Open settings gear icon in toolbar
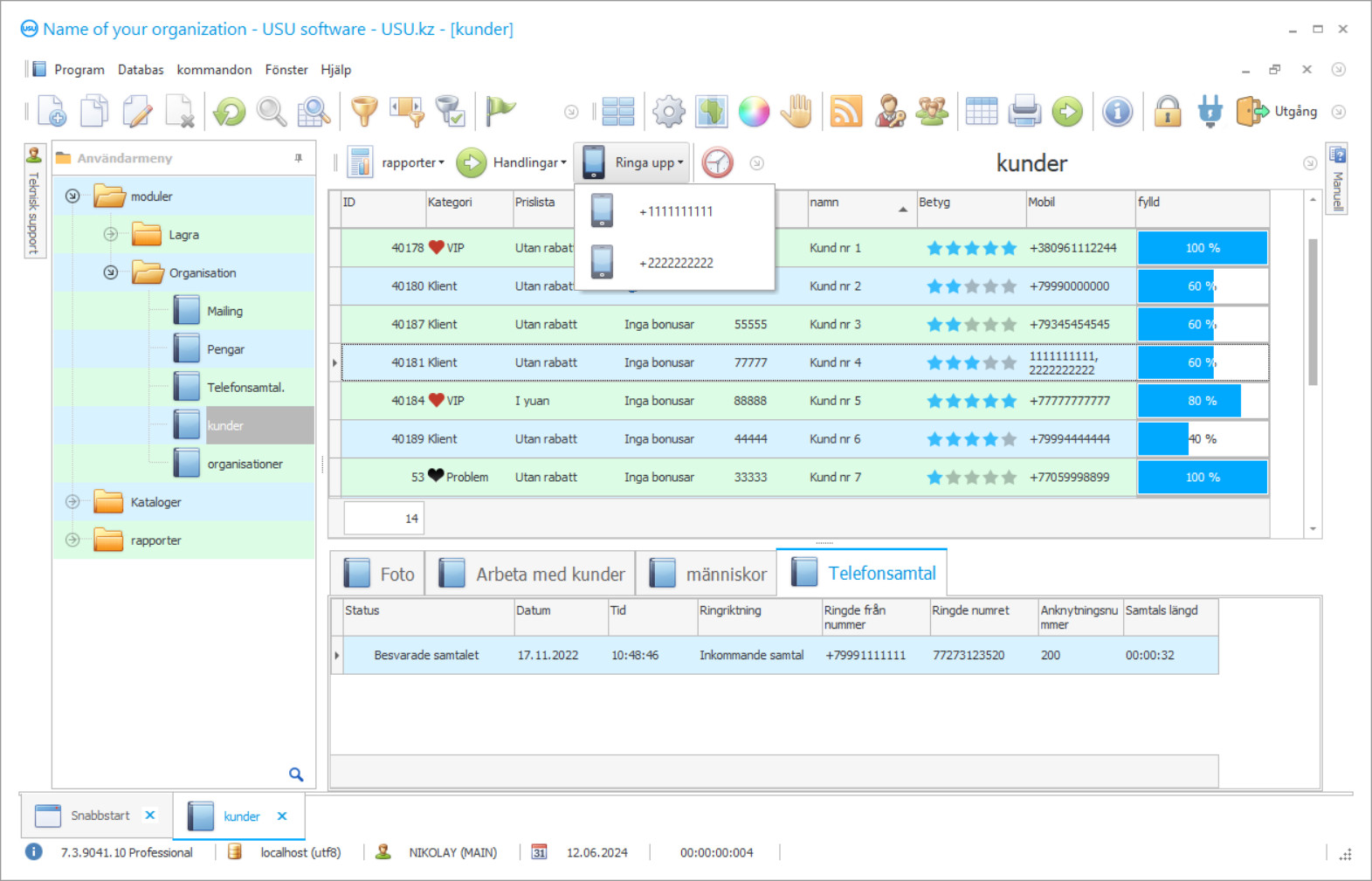The height and width of the screenshot is (881, 1372). click(669, 112)
